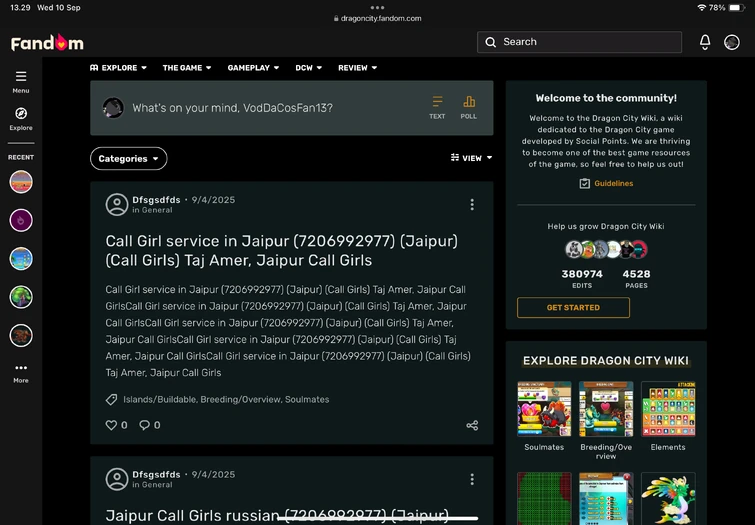Show More options in sidebar
The image size is (755, 525).
[21, 373]
